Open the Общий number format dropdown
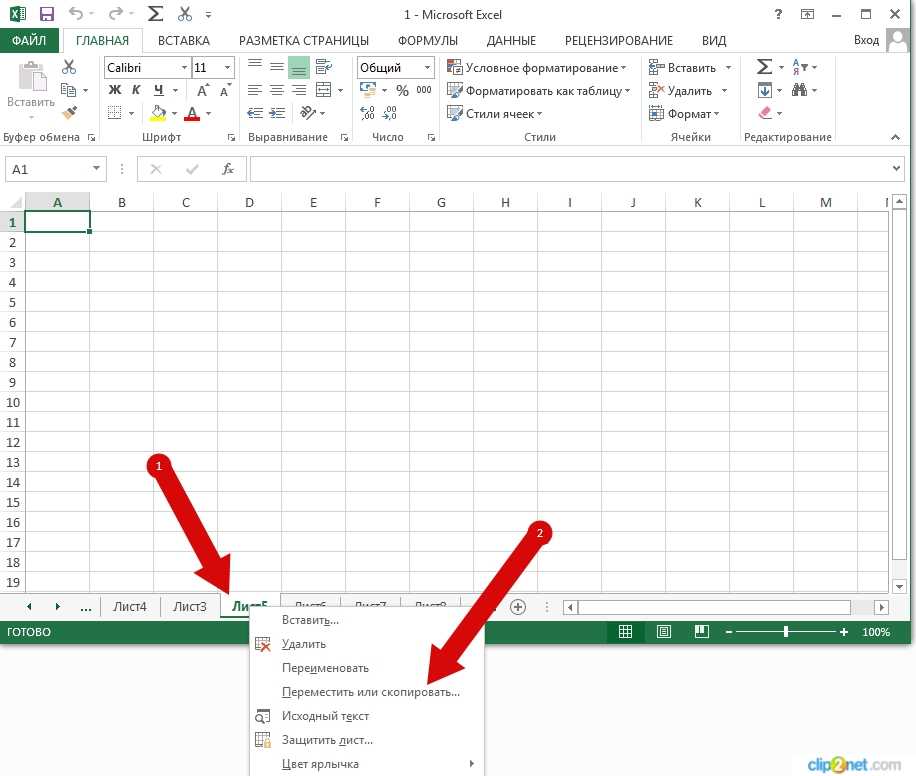916x776 pixels. (x=428, y=67)
